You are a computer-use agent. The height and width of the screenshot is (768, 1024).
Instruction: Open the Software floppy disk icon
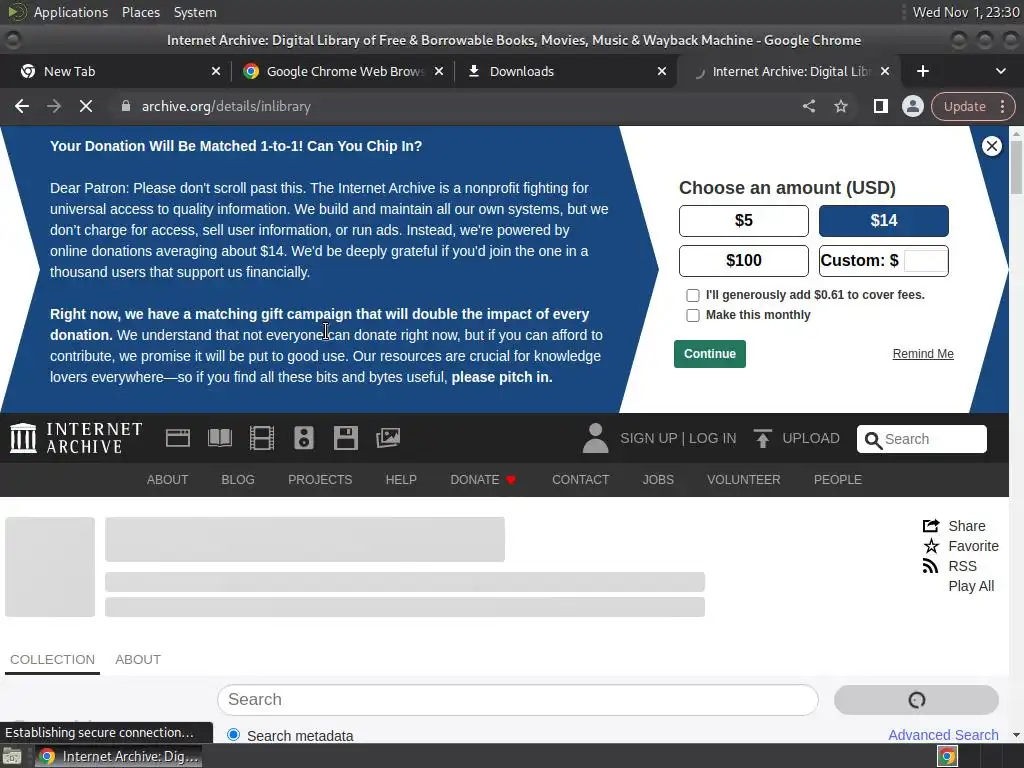click(x=345, y=438)
